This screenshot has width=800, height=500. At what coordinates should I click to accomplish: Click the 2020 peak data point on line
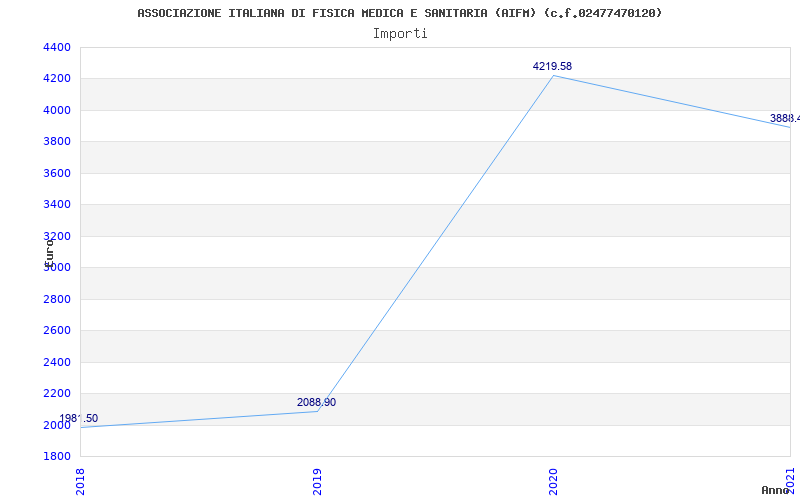554,76
